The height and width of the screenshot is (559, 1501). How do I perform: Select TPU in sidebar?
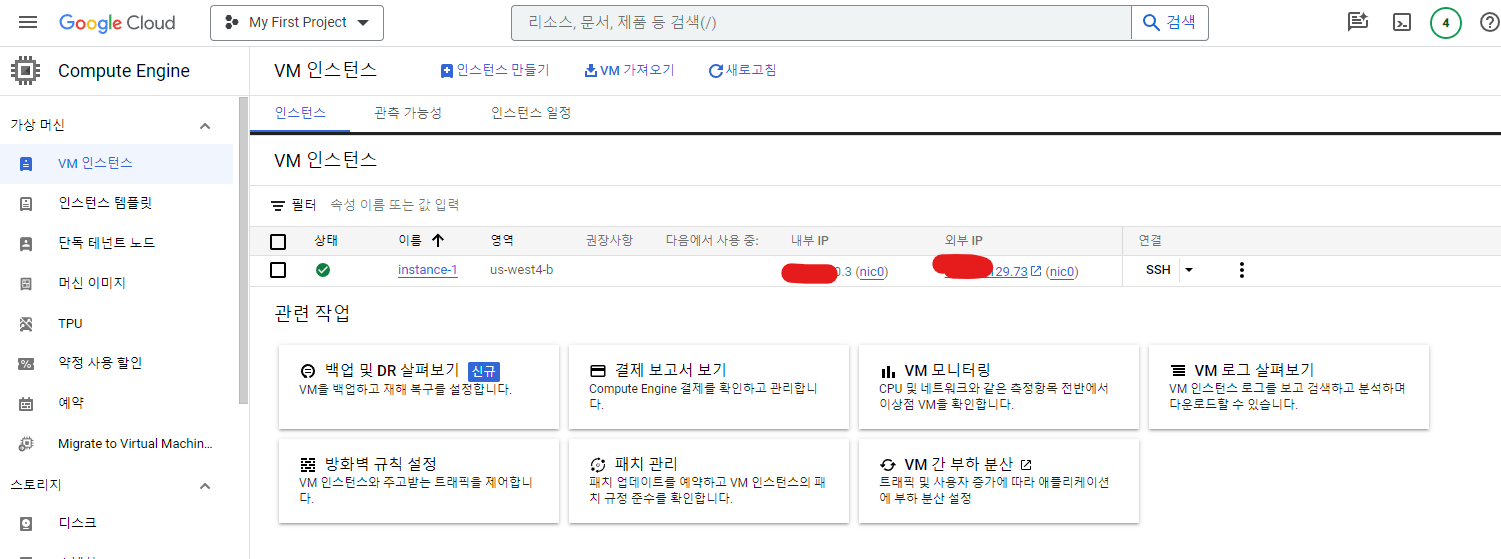tap(117, 324)
